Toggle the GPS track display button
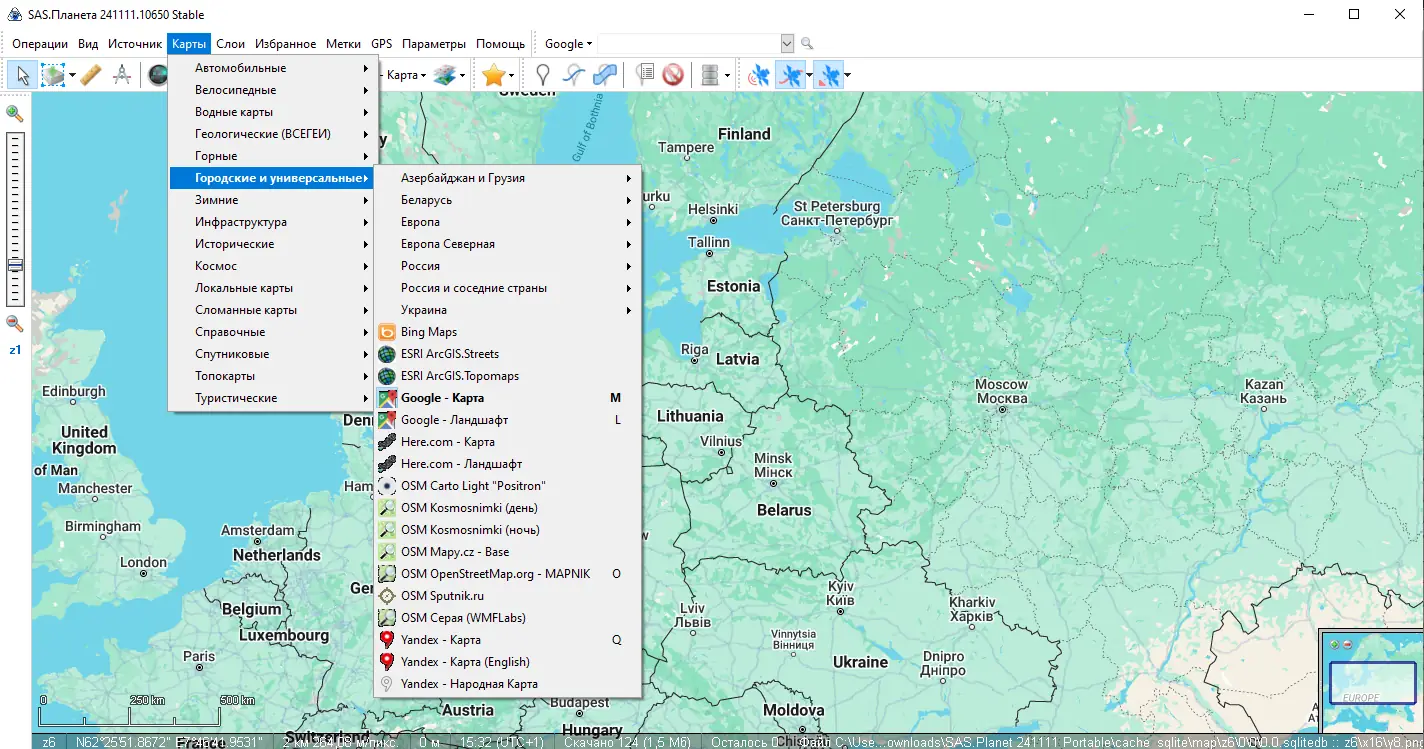The image size is (1424, 749). pyautogui.click(x=790, y=75)
